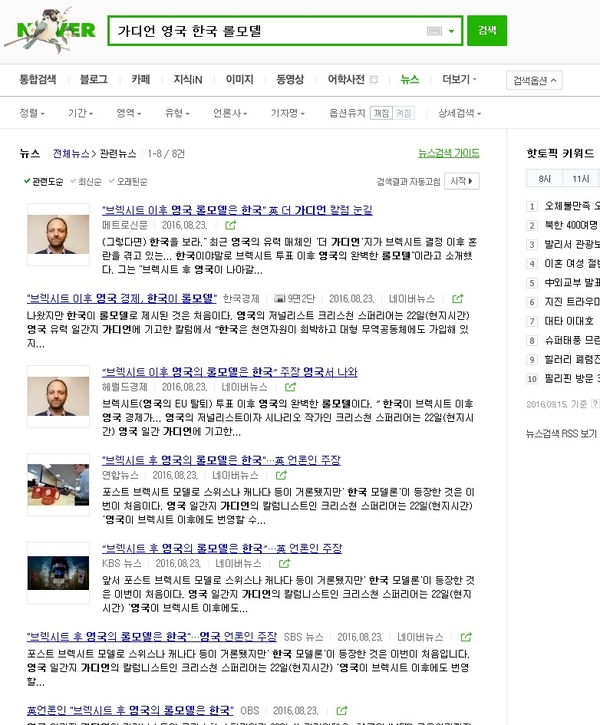Open the 어학사전 tab
600x725 pixels.
(346, 80)
